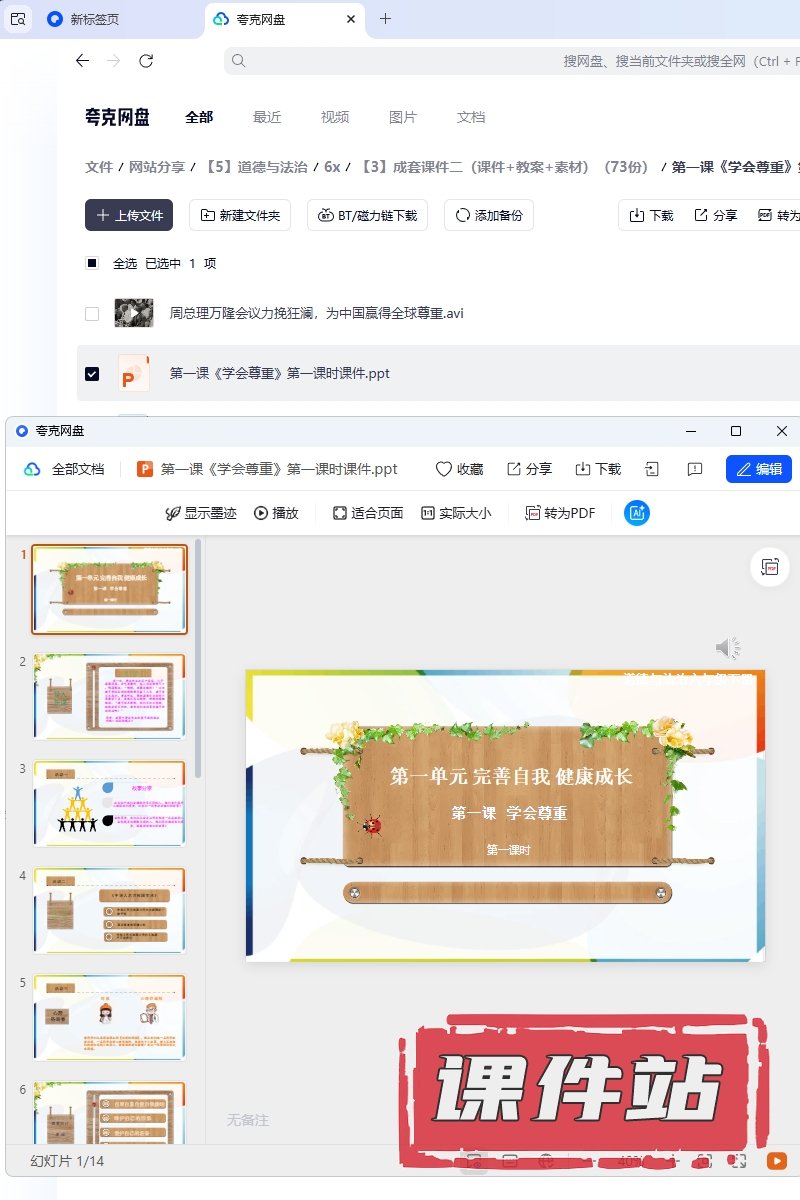The width and height of the screenshot is (800, 1200).
Task: Click the AI assistant icon in toolbar
Action: 637,513
